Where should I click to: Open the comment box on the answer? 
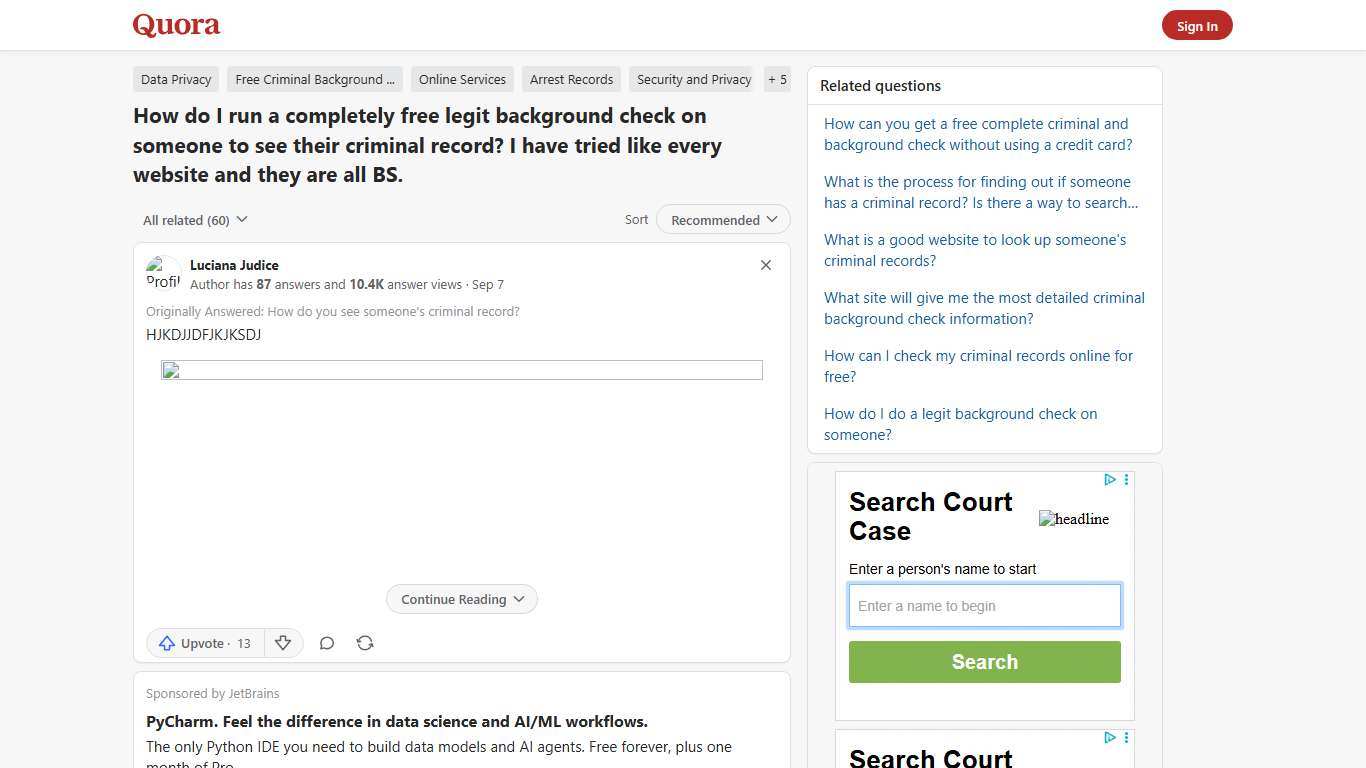[327, 643]
